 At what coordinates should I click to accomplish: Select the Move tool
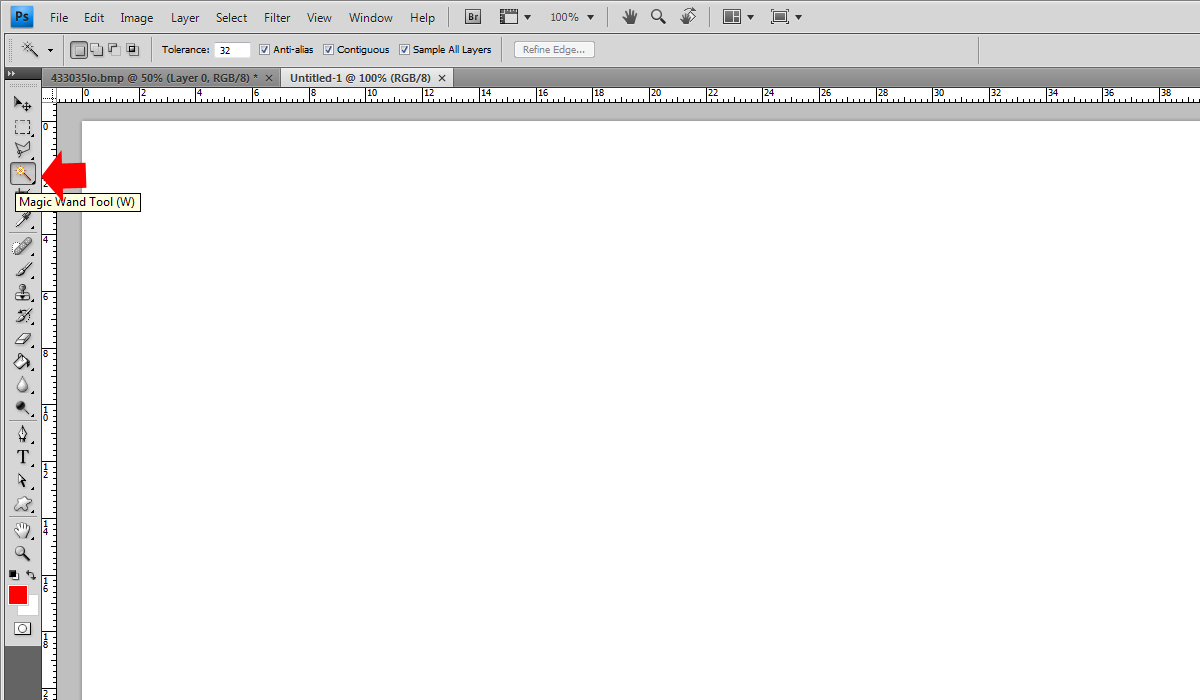click(22, 104)
